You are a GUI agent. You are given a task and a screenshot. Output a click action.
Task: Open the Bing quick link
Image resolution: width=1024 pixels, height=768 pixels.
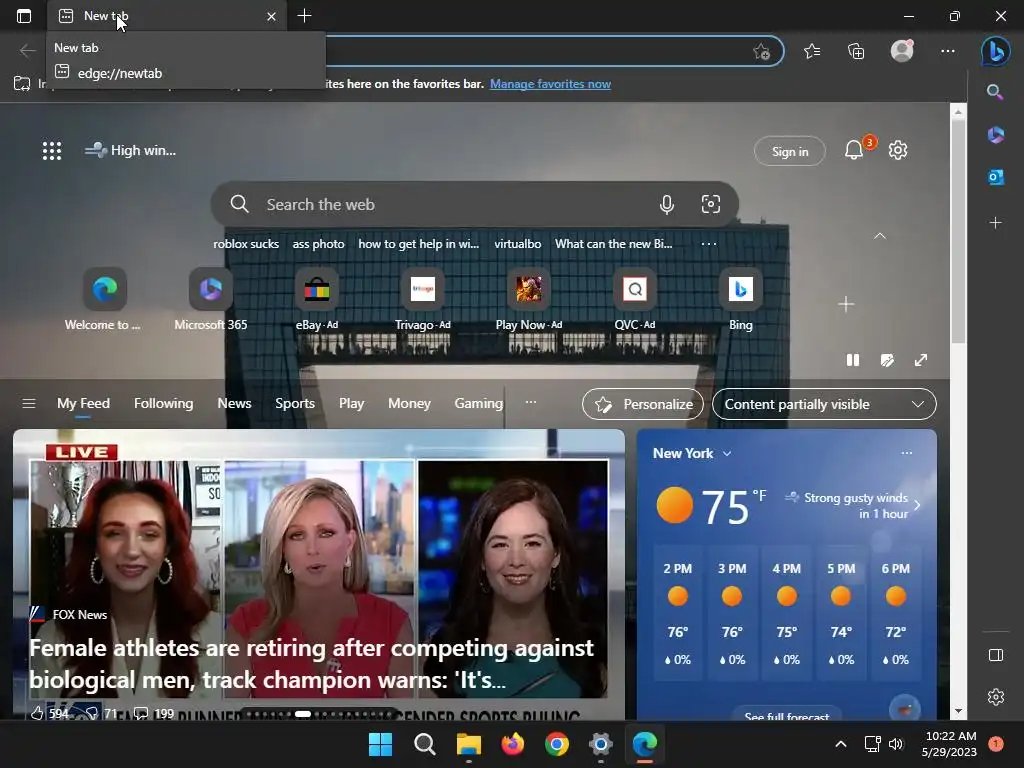pyautogui.click(x=741, y=300)
